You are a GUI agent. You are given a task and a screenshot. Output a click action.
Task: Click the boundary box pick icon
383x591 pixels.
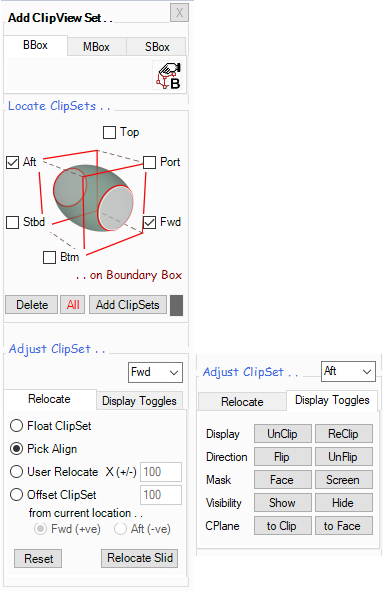[x=169, y=76]
